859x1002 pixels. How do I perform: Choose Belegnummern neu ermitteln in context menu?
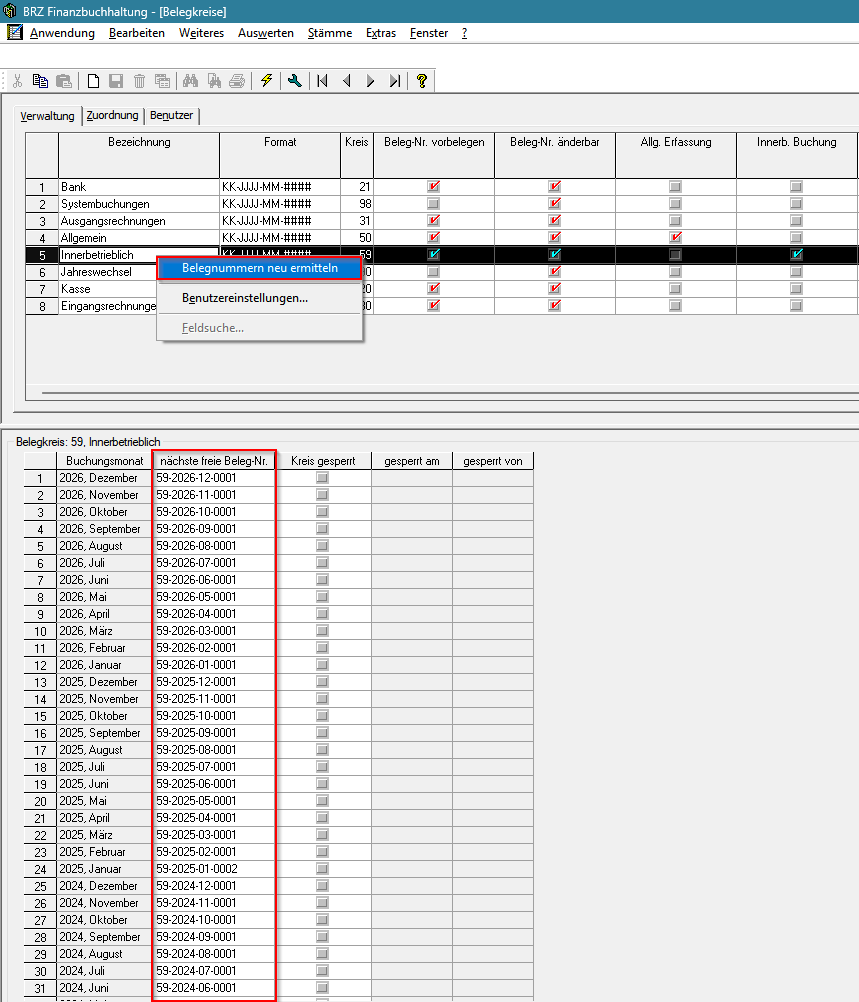259,268
